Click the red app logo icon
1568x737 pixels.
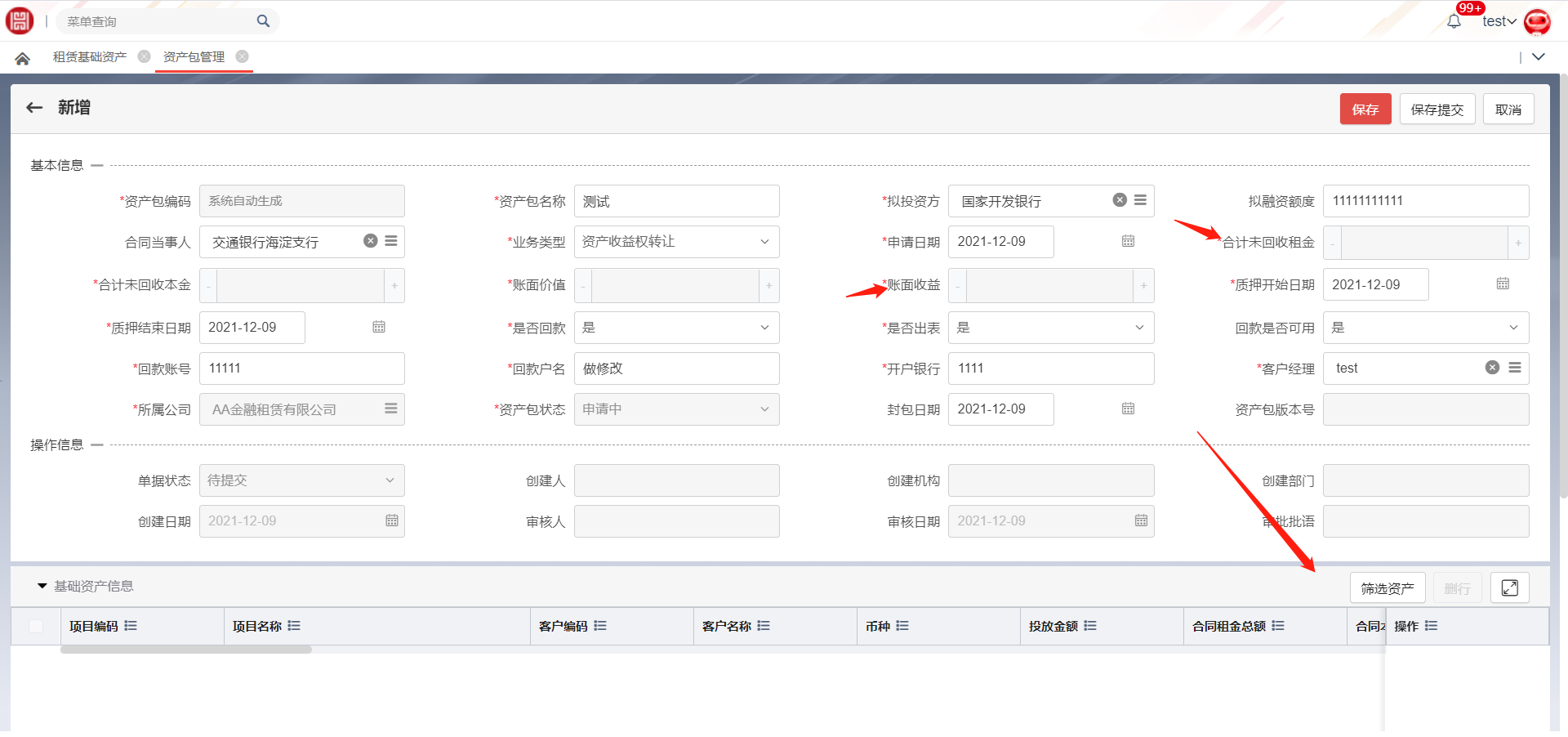click(x=20, y=20)
